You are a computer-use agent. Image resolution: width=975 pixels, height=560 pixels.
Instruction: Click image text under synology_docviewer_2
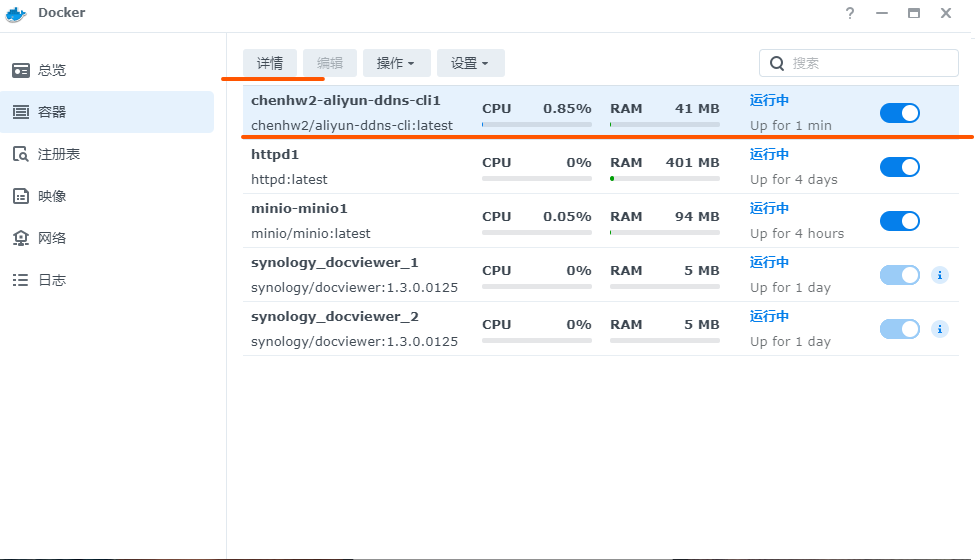[354, 342]
